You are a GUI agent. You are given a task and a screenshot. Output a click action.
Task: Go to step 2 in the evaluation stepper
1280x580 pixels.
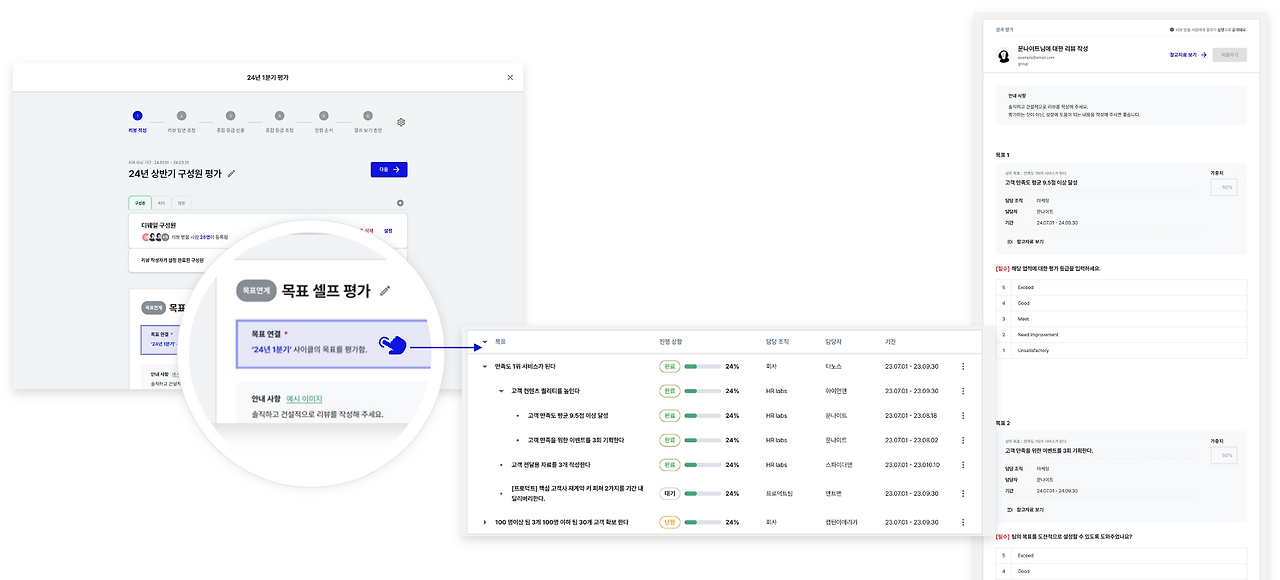click(182, 116)
